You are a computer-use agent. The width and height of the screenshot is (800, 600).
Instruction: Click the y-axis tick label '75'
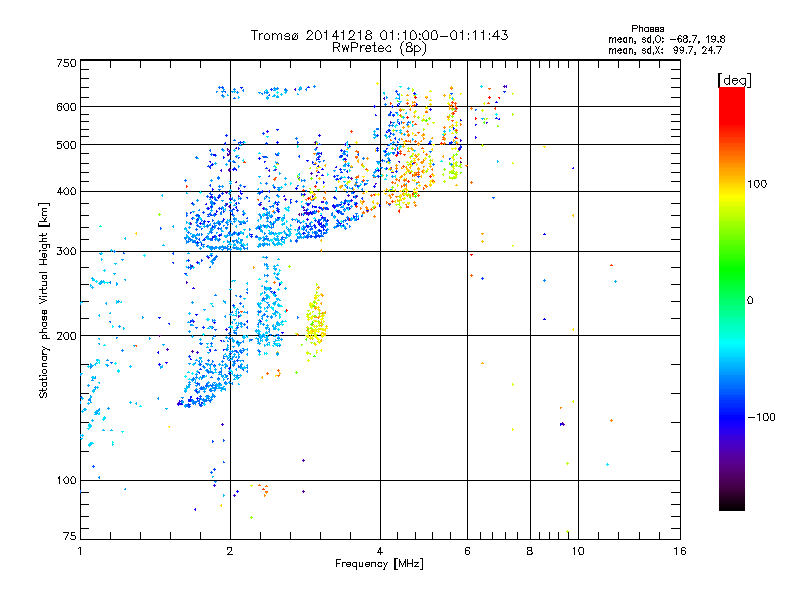pyautogui.click(x=70, y=536)
